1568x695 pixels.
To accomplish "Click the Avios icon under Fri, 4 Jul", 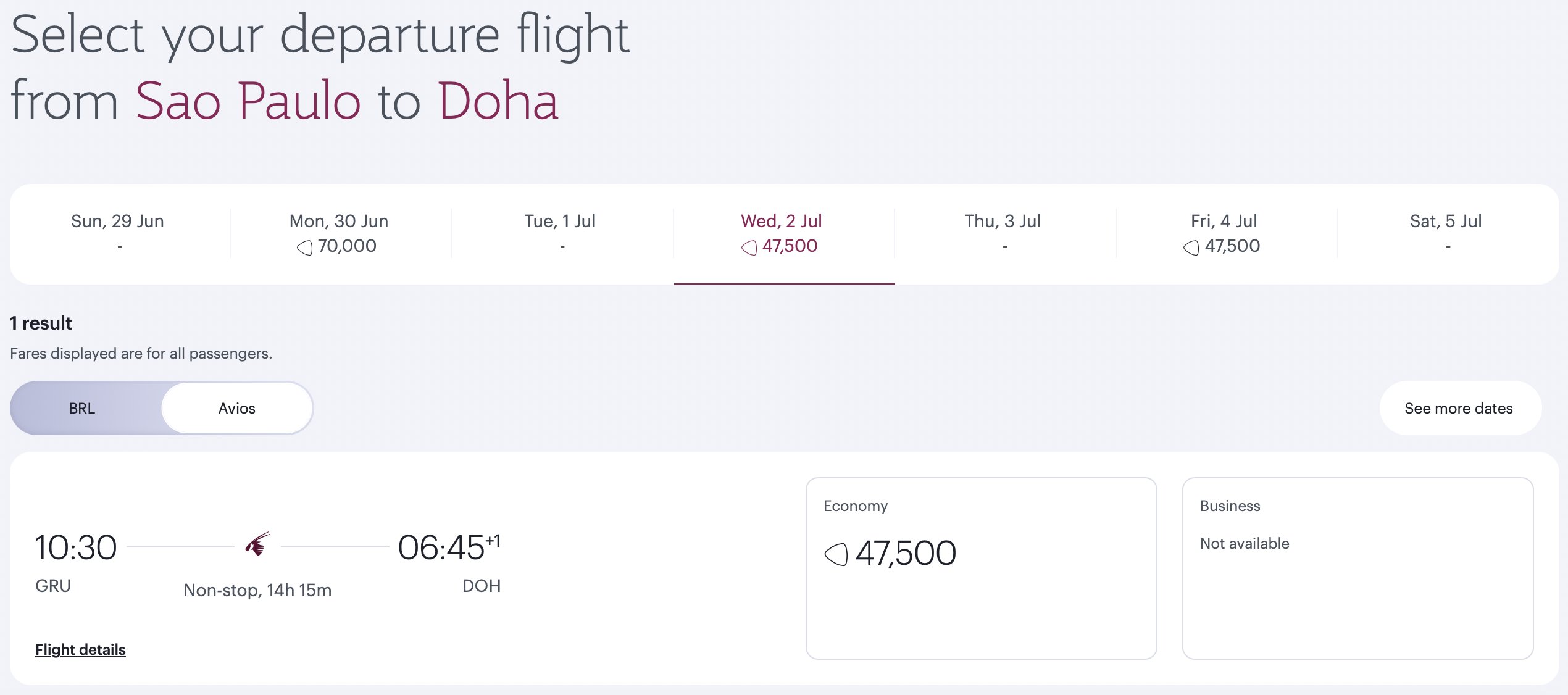I will (1191, 248).
